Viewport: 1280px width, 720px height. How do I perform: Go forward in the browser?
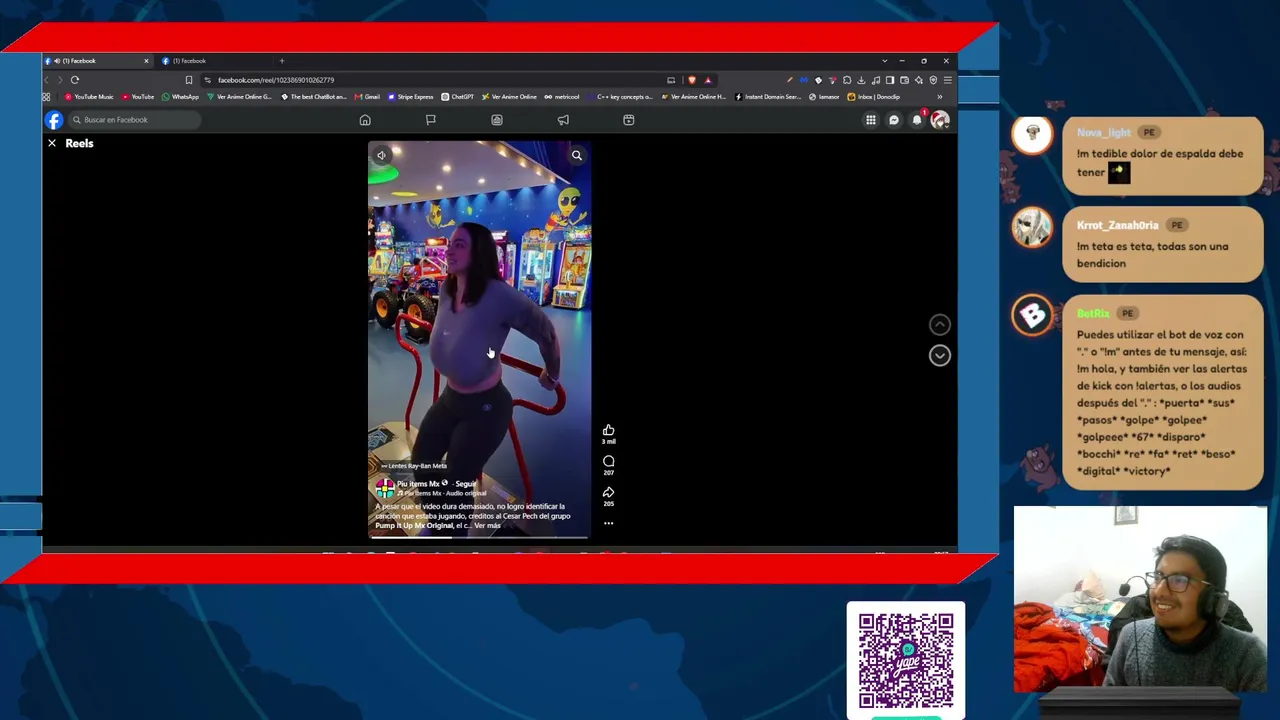coord(60,80)
